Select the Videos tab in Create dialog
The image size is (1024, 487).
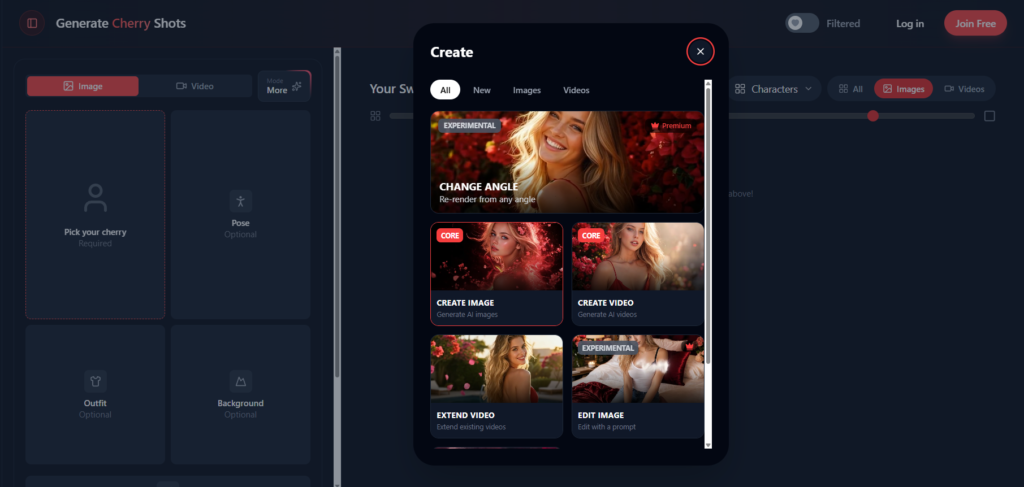click(576, 90)
